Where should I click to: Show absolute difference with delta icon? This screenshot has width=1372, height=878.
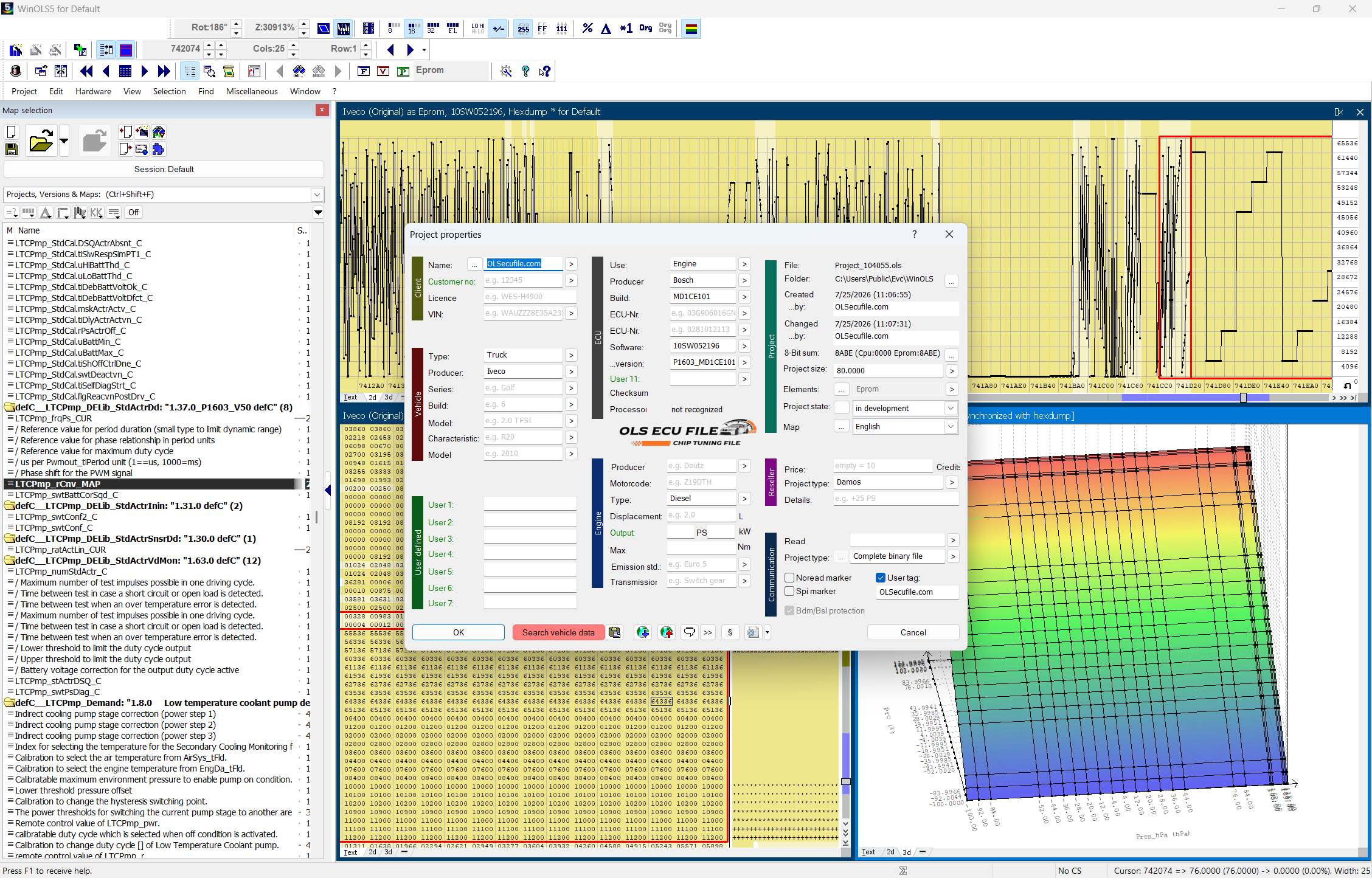pos(606,29)
